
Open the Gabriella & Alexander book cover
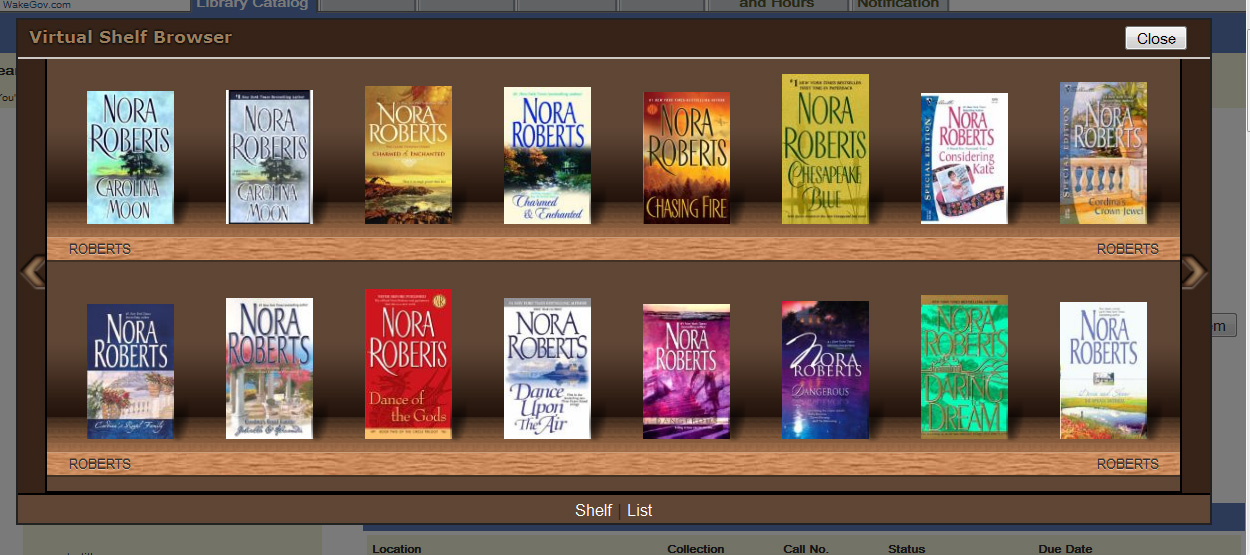pyautogui.click(x=269, y=368)
